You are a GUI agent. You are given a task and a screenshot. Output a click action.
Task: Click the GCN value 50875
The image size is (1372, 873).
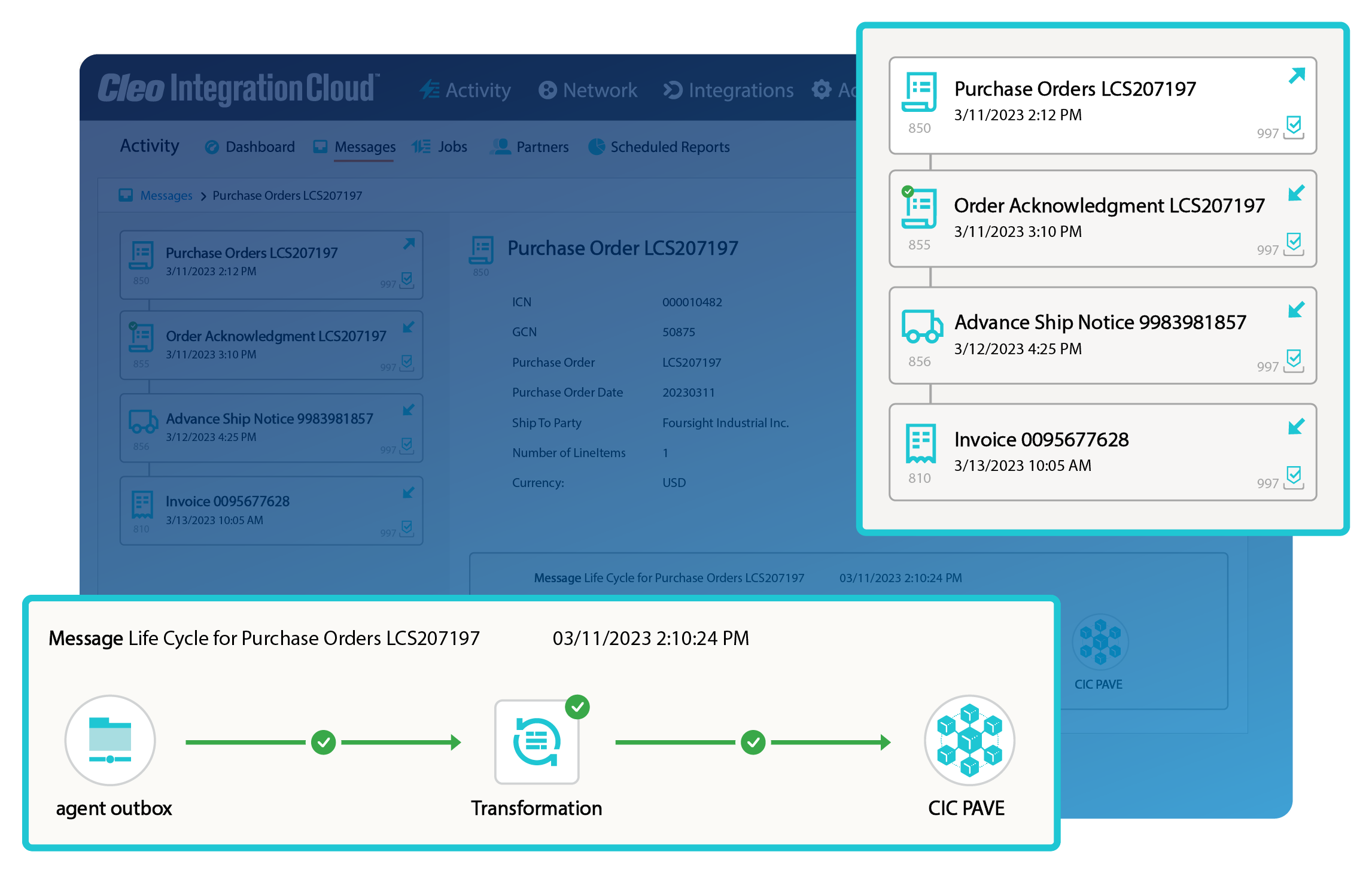click(x=679, y=332)
